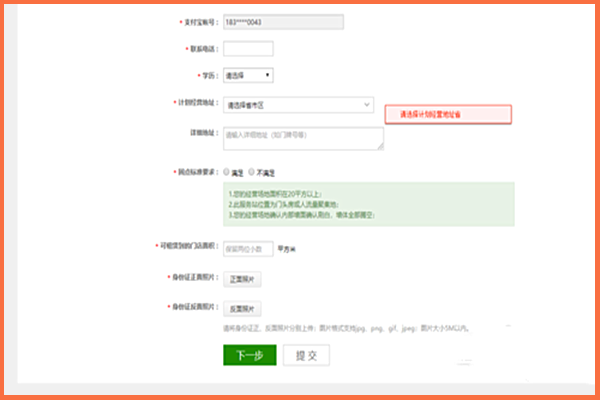Click the red address error message box
This screenshot has width=600, height=400.
click(x=448, y=114)
